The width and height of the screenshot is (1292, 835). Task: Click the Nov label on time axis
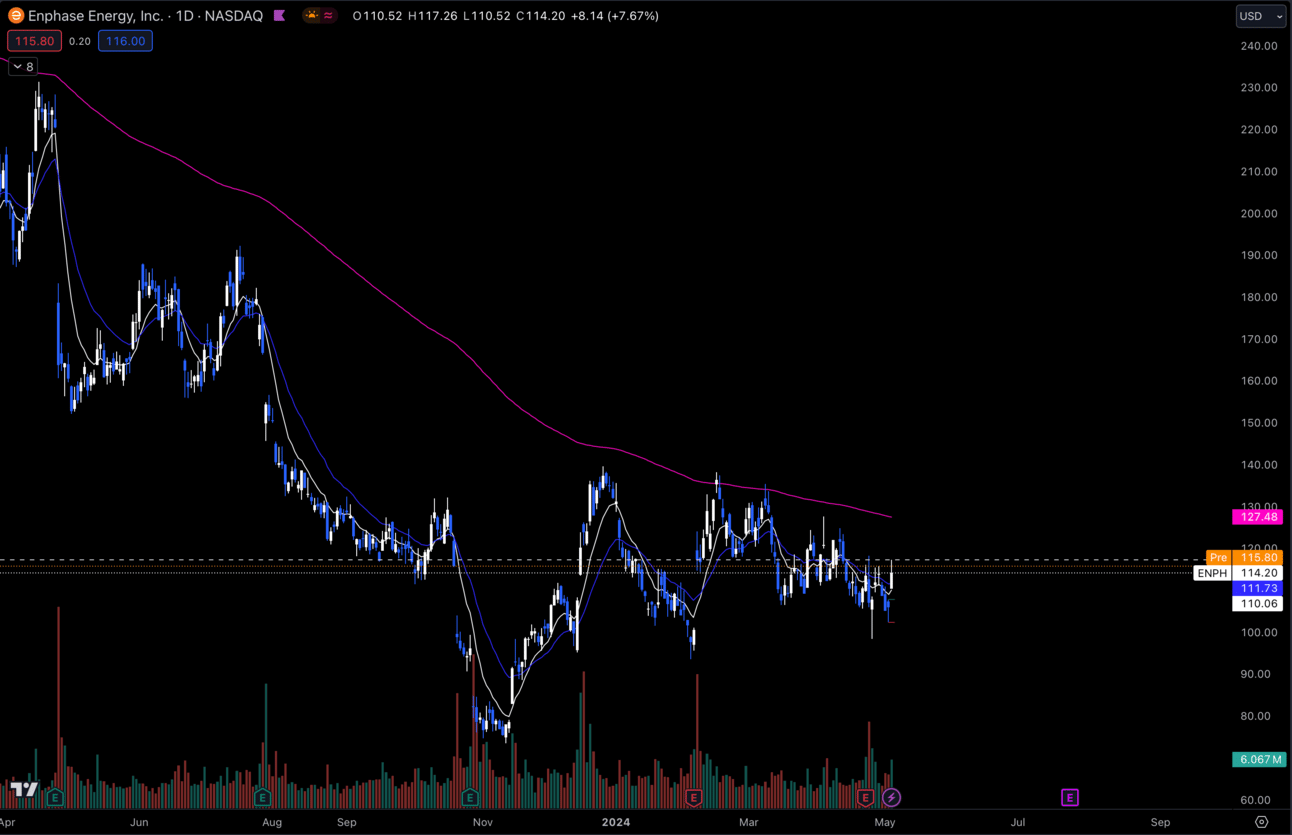point(483,822)
